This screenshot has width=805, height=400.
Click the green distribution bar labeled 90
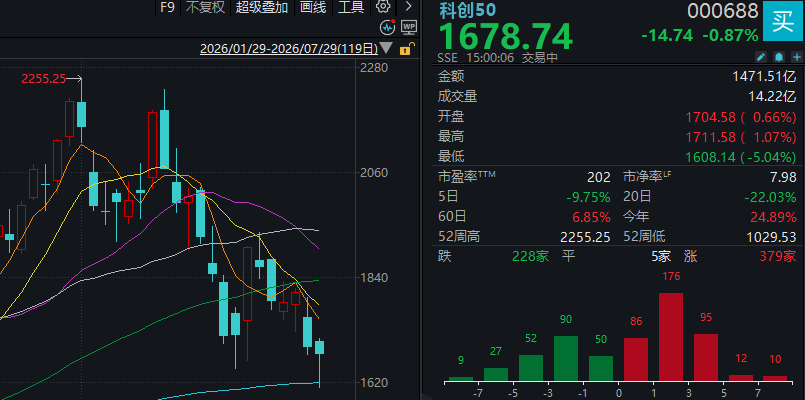[566, 358]
